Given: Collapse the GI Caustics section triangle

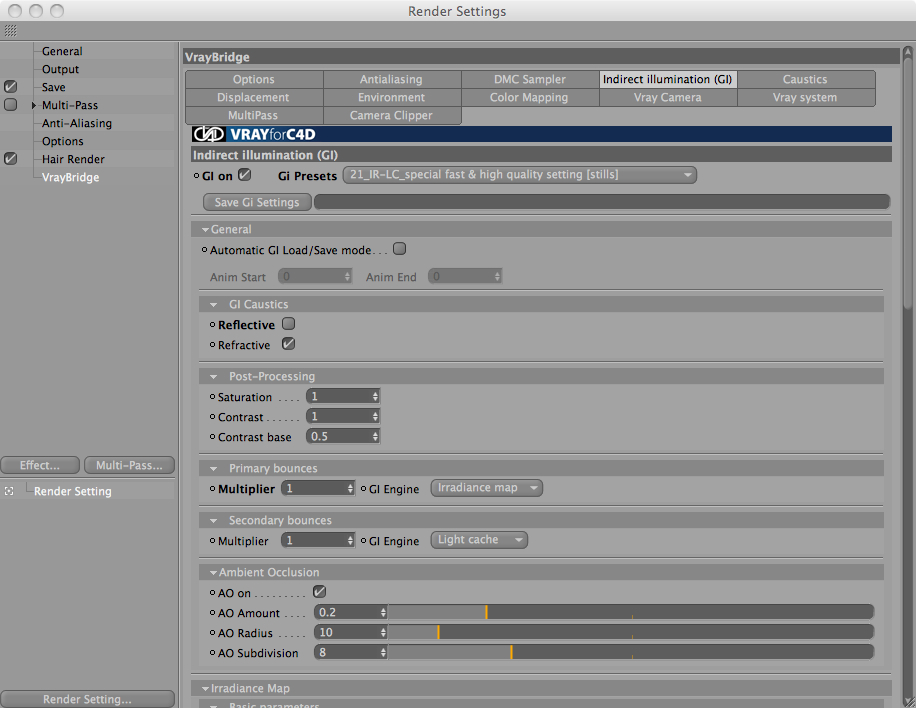Looking at the screenshot, I should click(x=214, y=305).
